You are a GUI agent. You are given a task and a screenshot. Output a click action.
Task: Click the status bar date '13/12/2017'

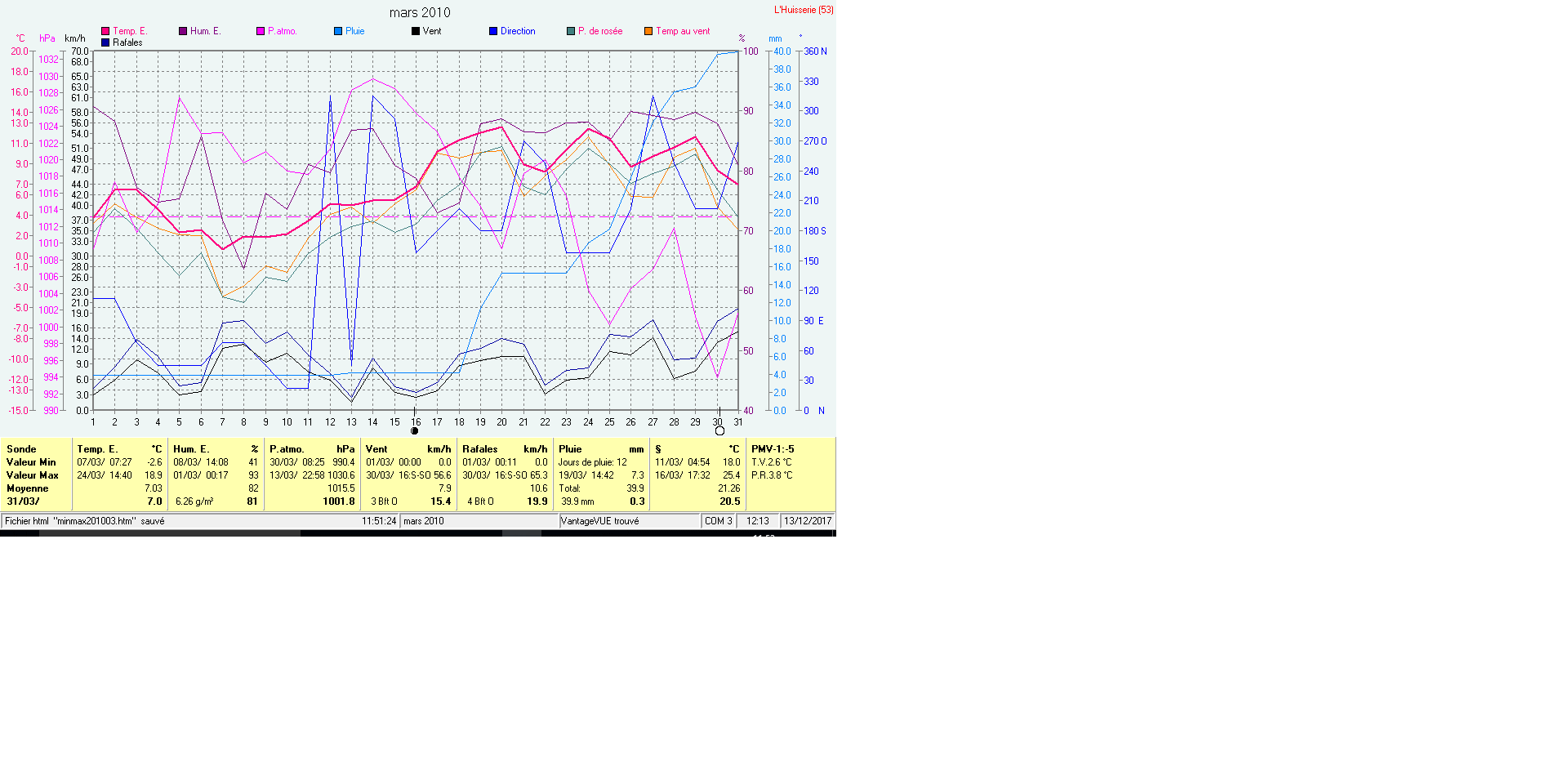pos(808,521)
